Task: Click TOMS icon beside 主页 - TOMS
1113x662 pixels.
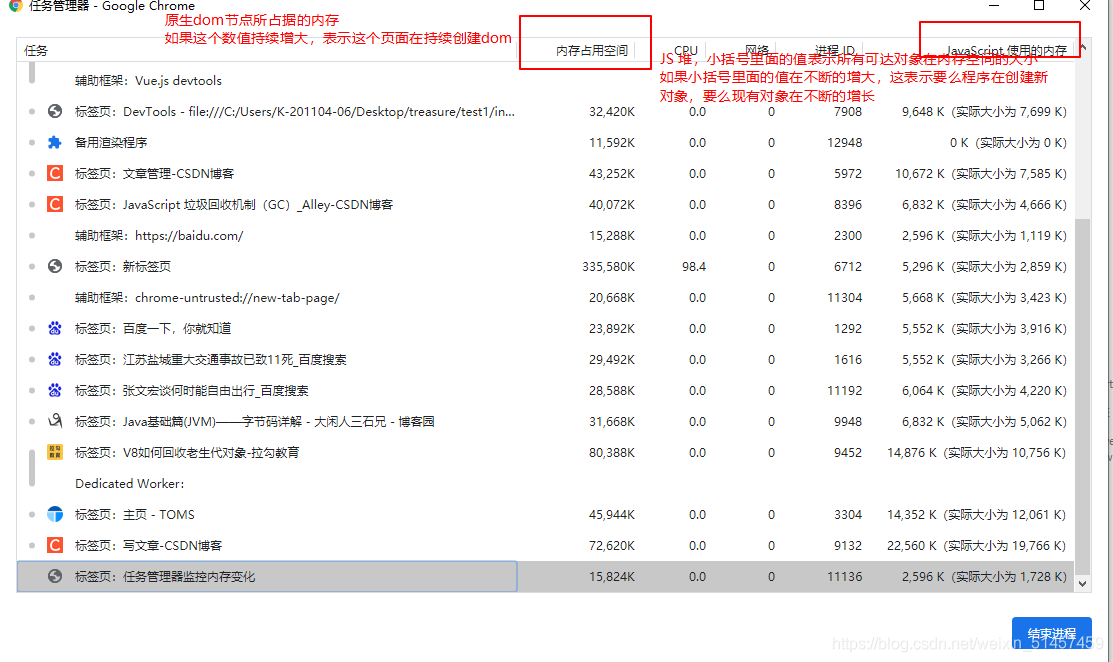Action: tap(55, 514)
